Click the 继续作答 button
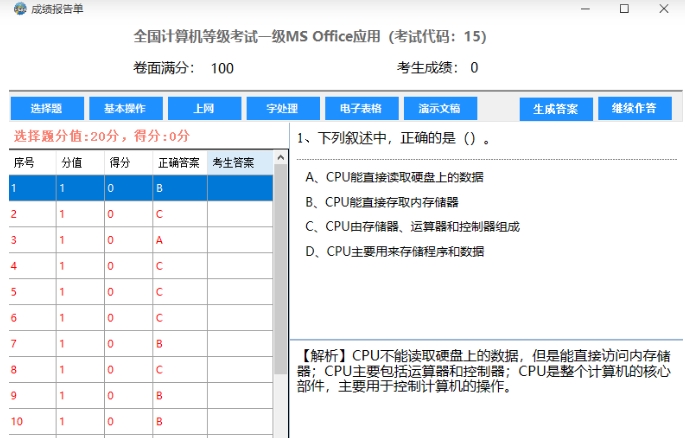This screenshot has height=438, width=685. (x=635, y=108)
